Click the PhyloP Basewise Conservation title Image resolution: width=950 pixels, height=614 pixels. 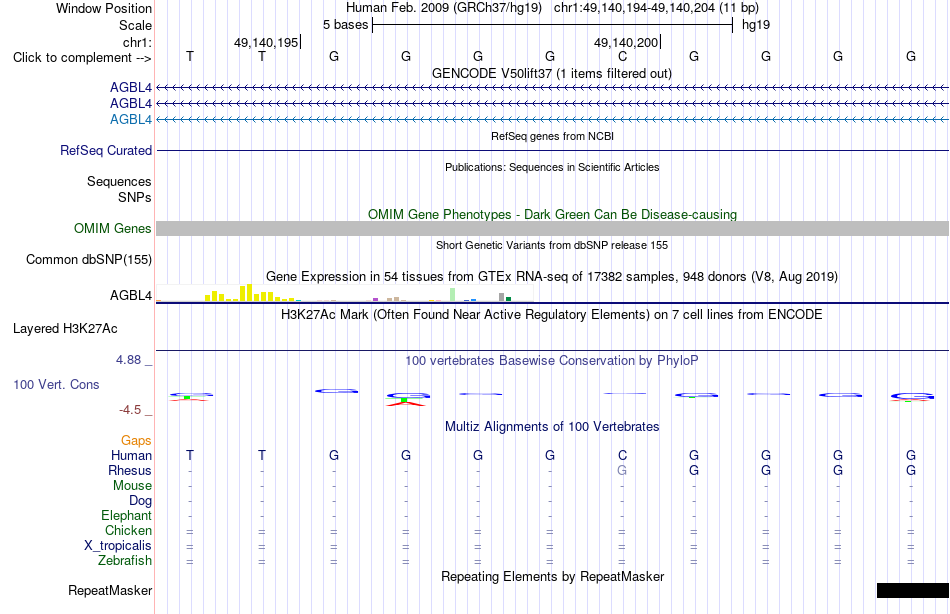[552, 361]
